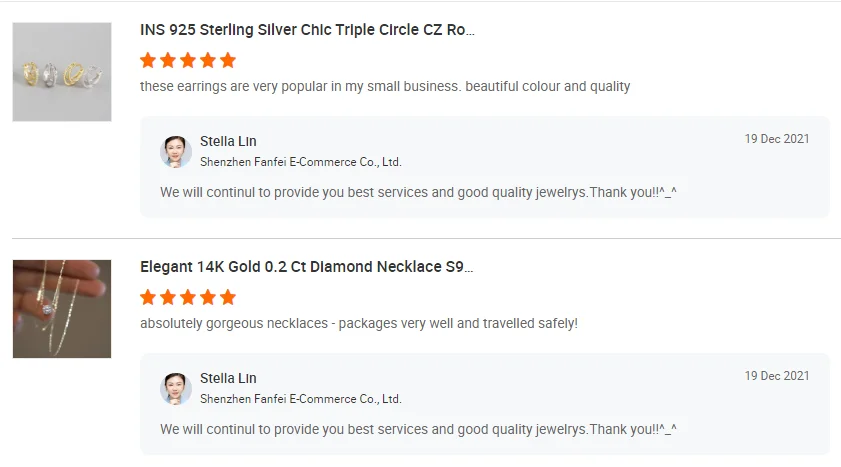Viewport: 841px width, 467px height.
Task: Open the gold necklace product thumbnail
Action: (x=61, y=308)
